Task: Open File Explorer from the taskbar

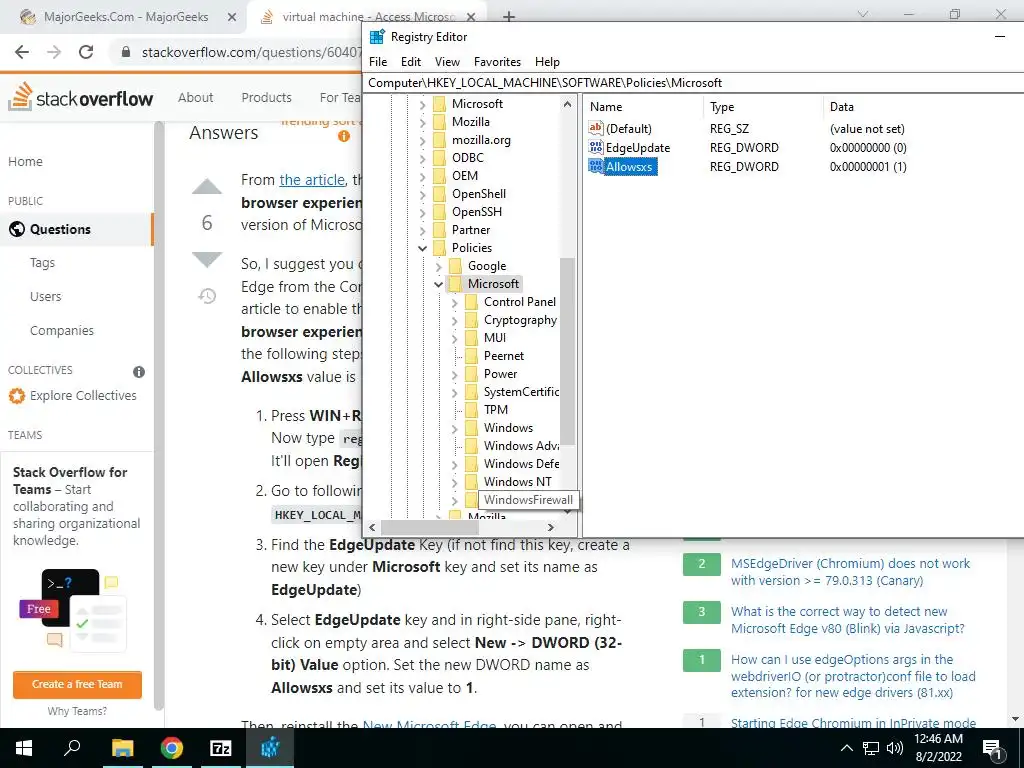Action: (122, 748)
